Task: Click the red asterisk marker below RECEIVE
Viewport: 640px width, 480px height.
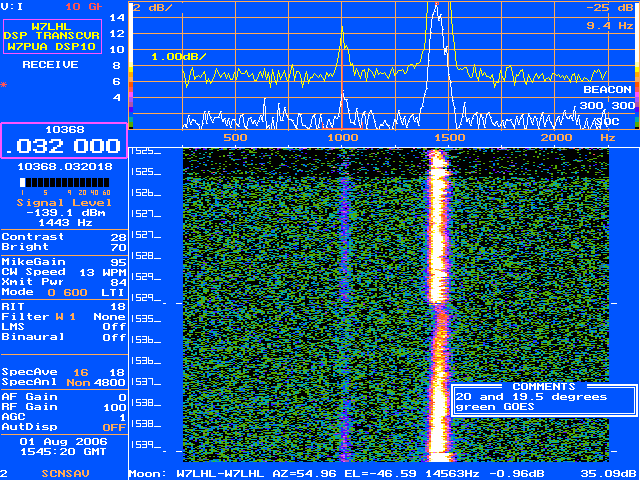Action: click(x=3, y=85)
